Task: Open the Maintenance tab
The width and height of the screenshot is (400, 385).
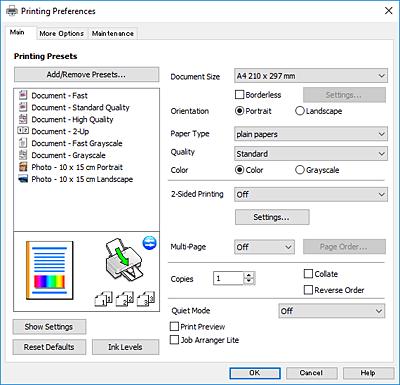Action: (x=113, y=33)
